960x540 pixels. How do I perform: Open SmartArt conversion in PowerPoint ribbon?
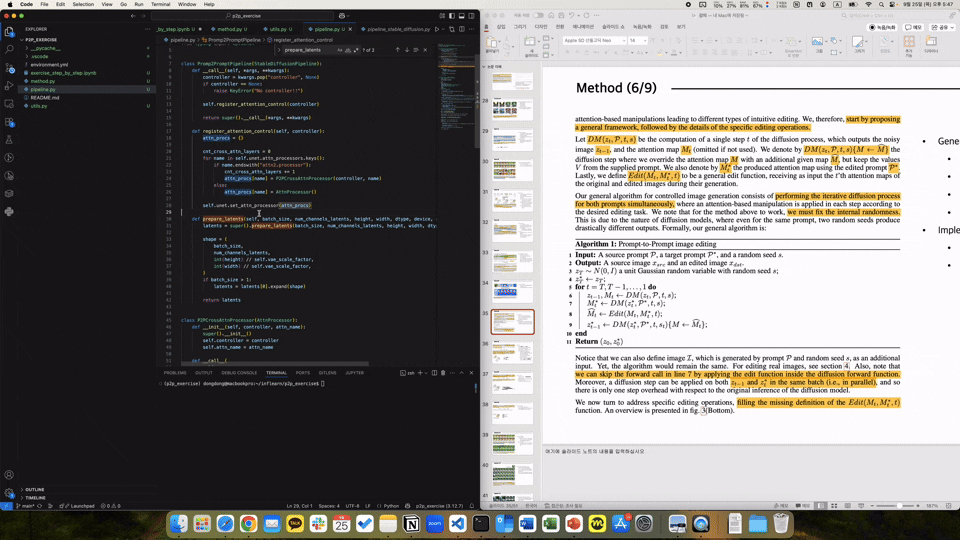pyautogui.click(x=793, y=45)
